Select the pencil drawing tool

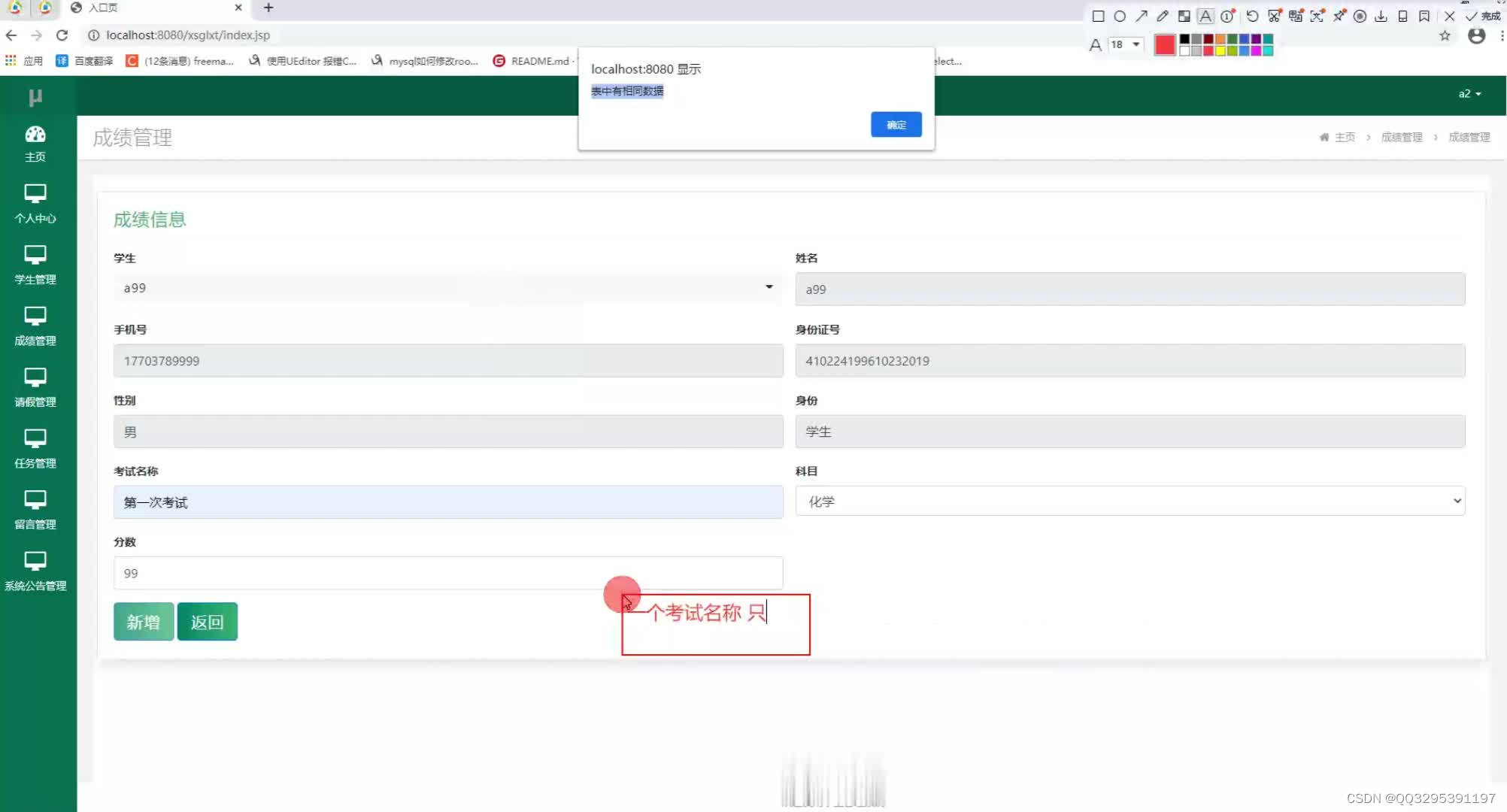1163,16
